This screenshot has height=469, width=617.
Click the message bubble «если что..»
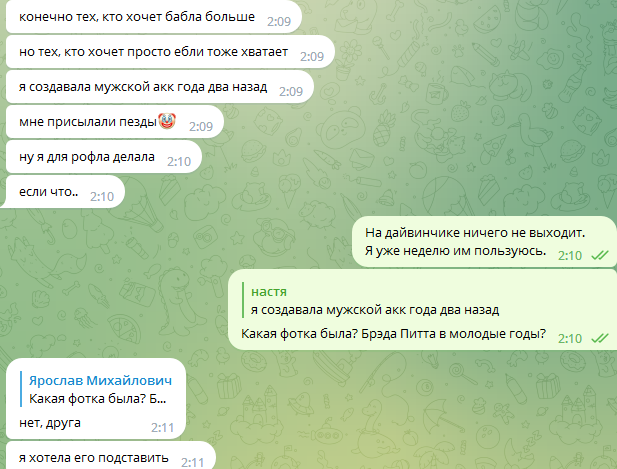click(x=63, y=192)
